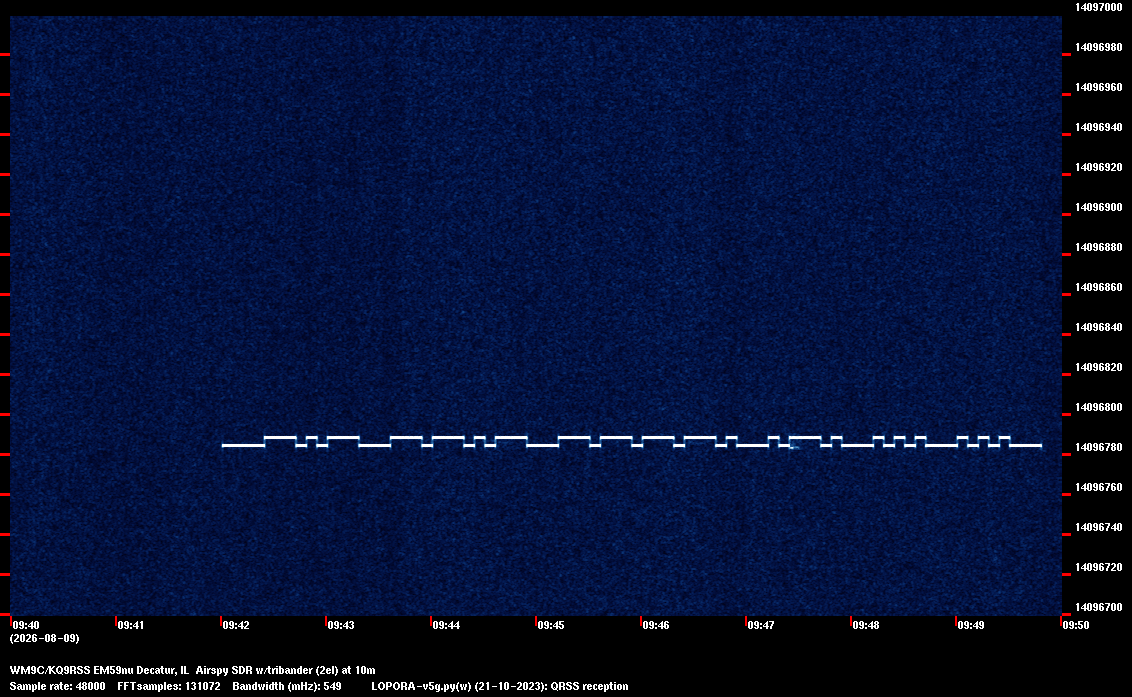
Task: Click the 14096860 frequency label
Action: [x=1099, y=287]
